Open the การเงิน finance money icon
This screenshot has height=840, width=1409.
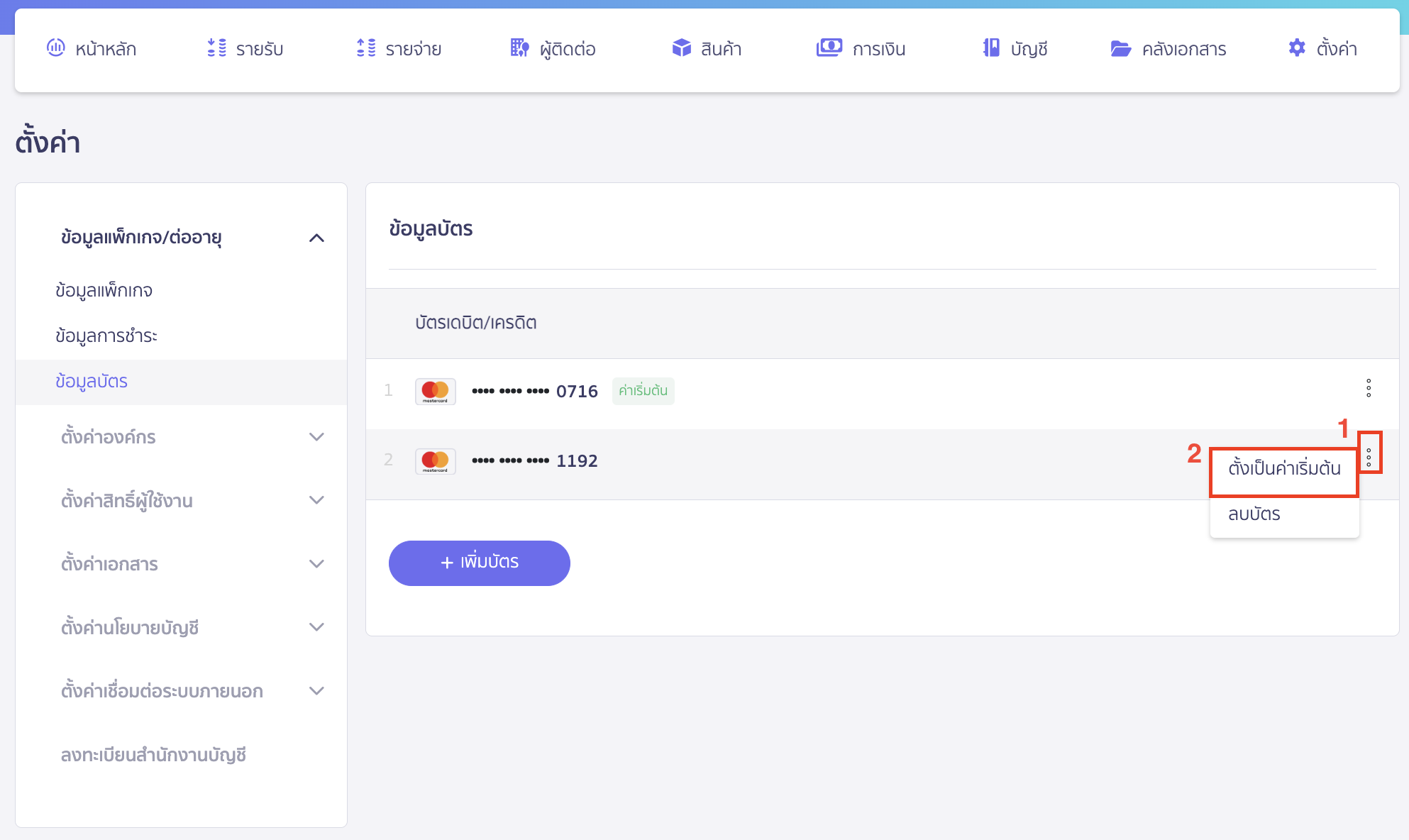[x=829, y=48]
